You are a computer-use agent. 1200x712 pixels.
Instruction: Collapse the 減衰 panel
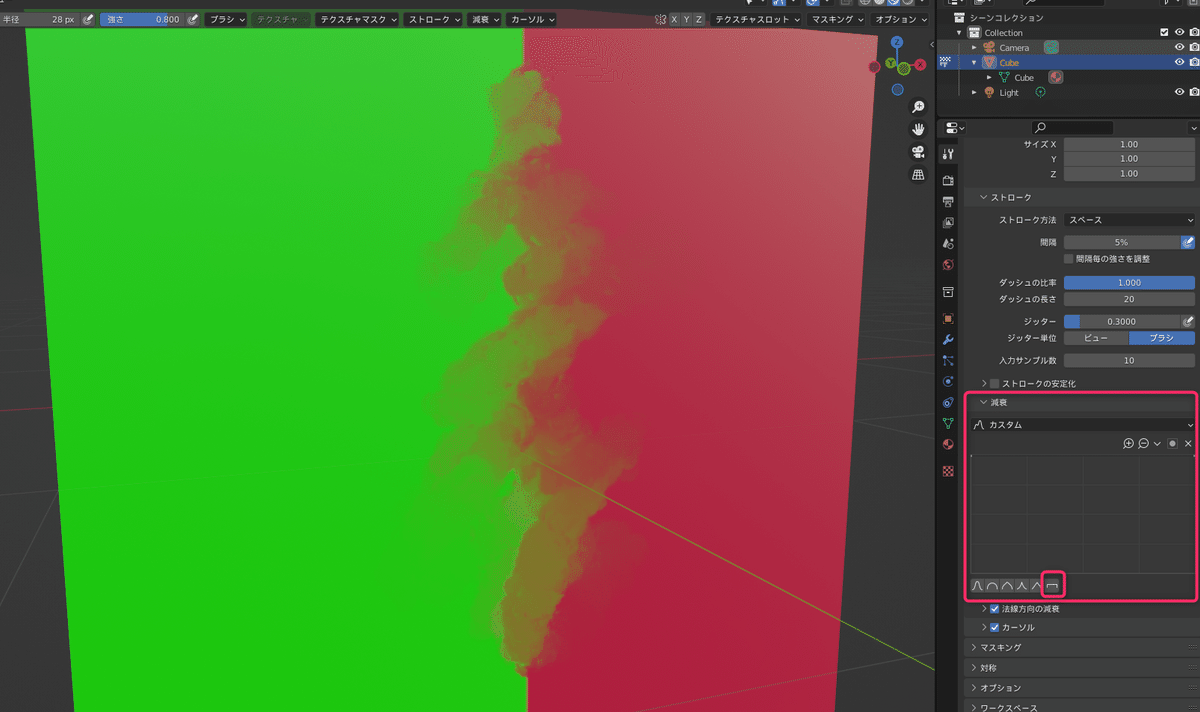pyautogui.click(x=1080, y=403)
